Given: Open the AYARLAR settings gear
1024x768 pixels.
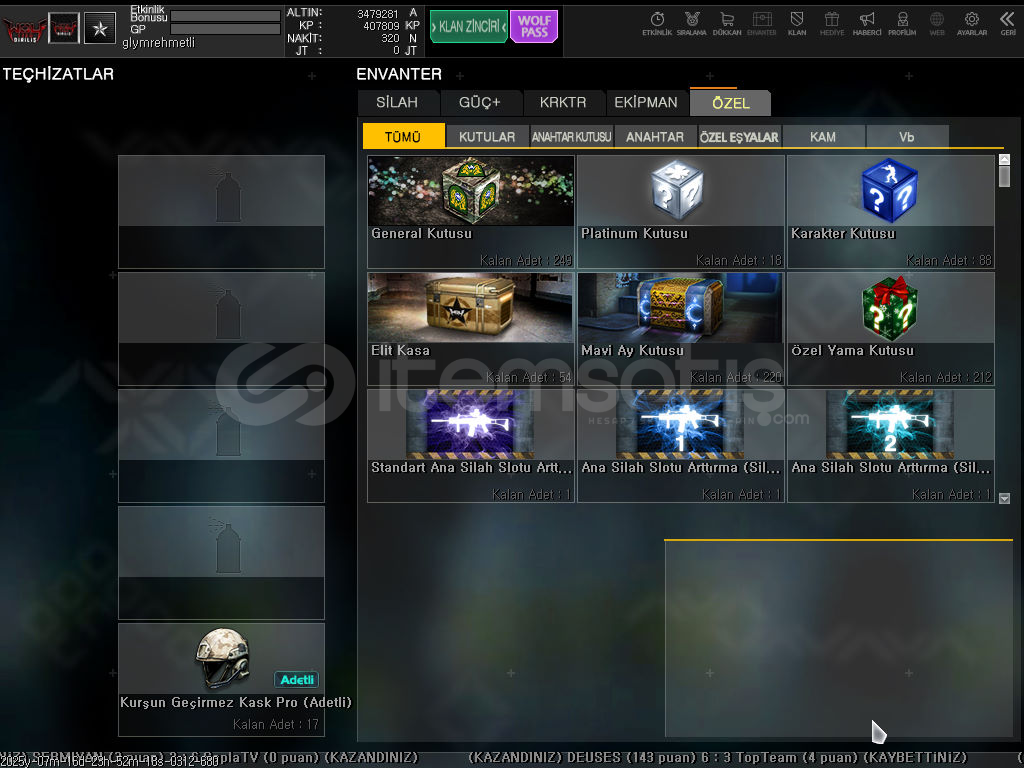Looking at the screenshot, I should (x=972, y=24).
